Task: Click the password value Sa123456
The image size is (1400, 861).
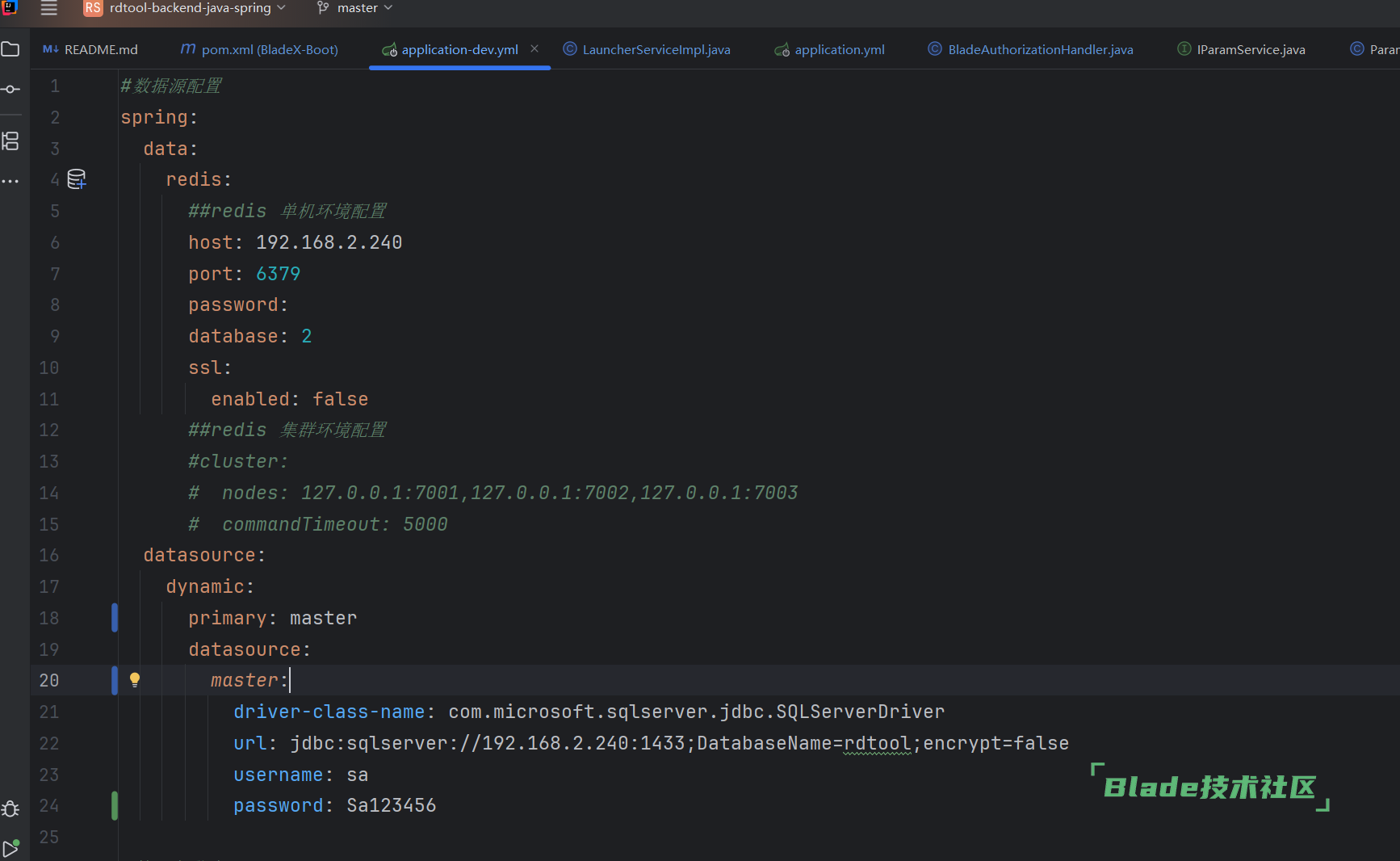Action: pyautogui.click(x=392, y=805)
